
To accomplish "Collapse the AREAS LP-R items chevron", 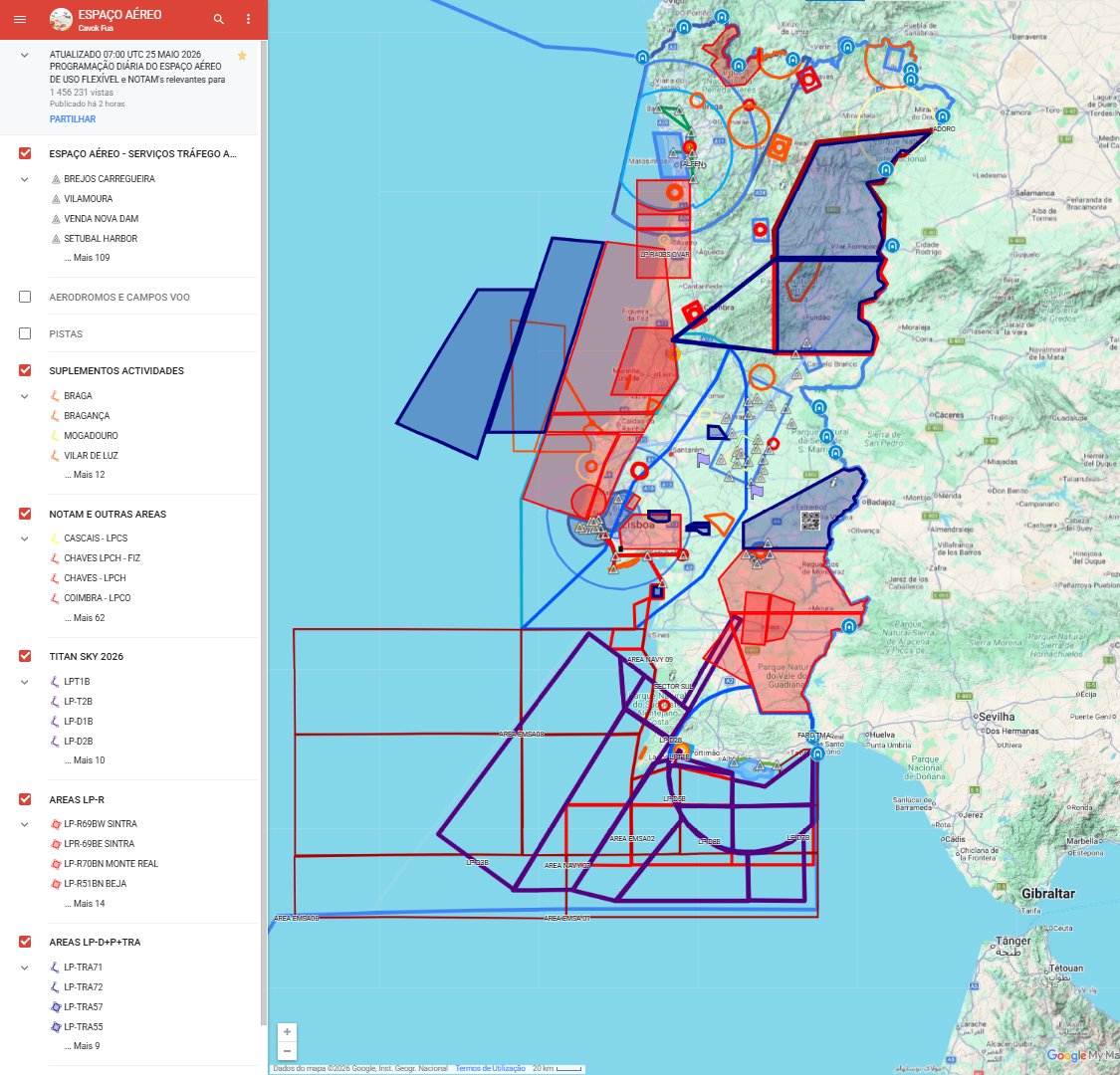I will [x=24, y=824].
